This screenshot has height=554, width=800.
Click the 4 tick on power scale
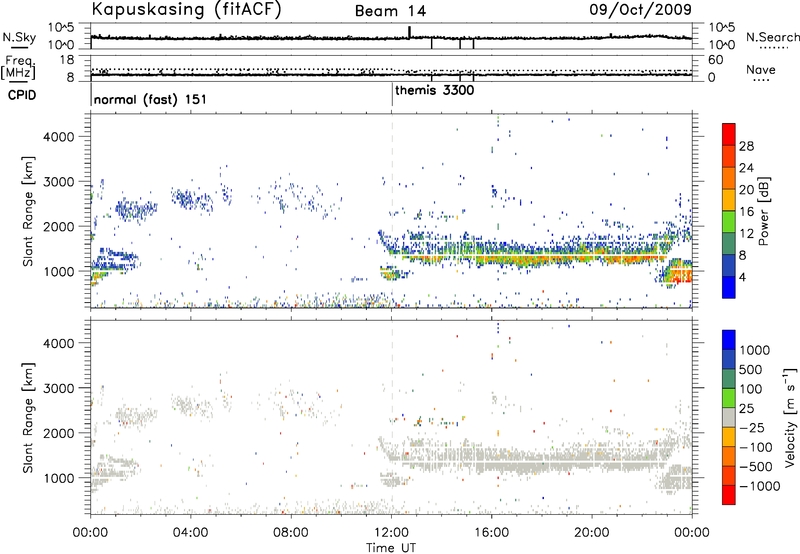click(x=742, y=277)
